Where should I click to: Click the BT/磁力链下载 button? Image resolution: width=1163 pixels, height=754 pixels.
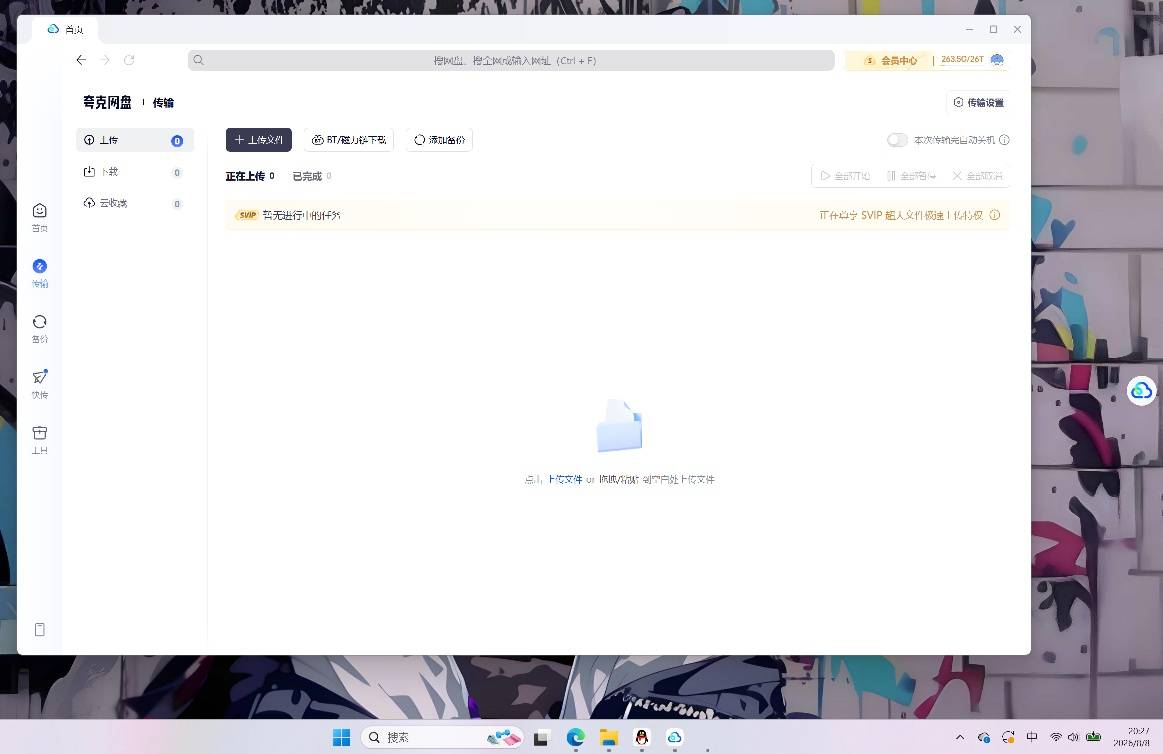[349, 139]
